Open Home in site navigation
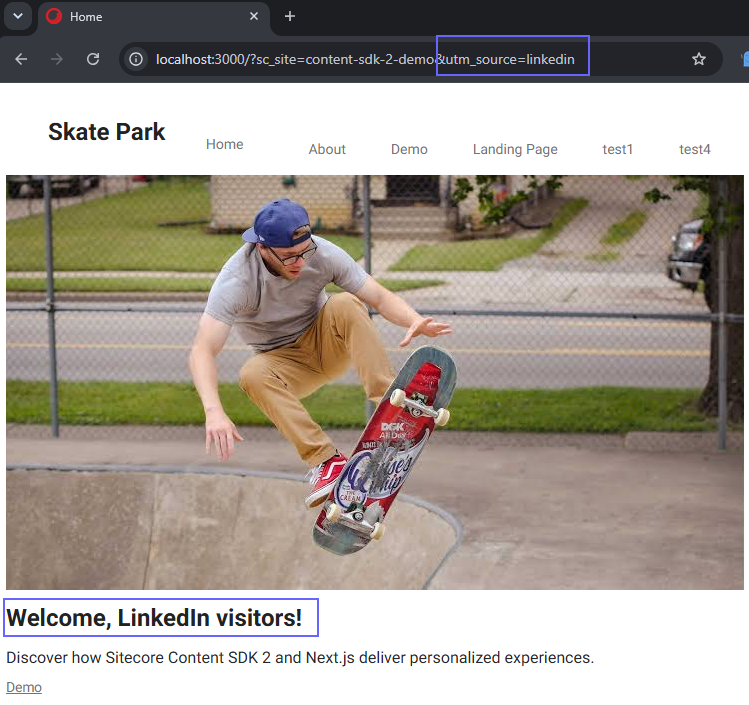749x705 pixels. pos(225,144)
